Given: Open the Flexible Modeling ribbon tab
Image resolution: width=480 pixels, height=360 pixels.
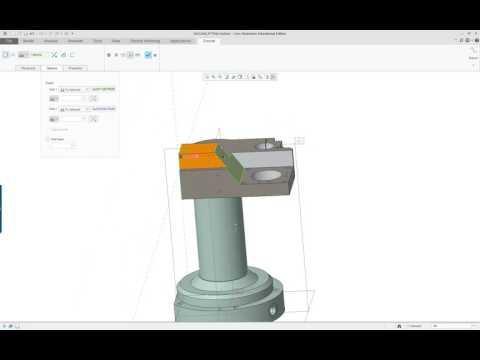Looking at the screenshot, I should [145, 41].
